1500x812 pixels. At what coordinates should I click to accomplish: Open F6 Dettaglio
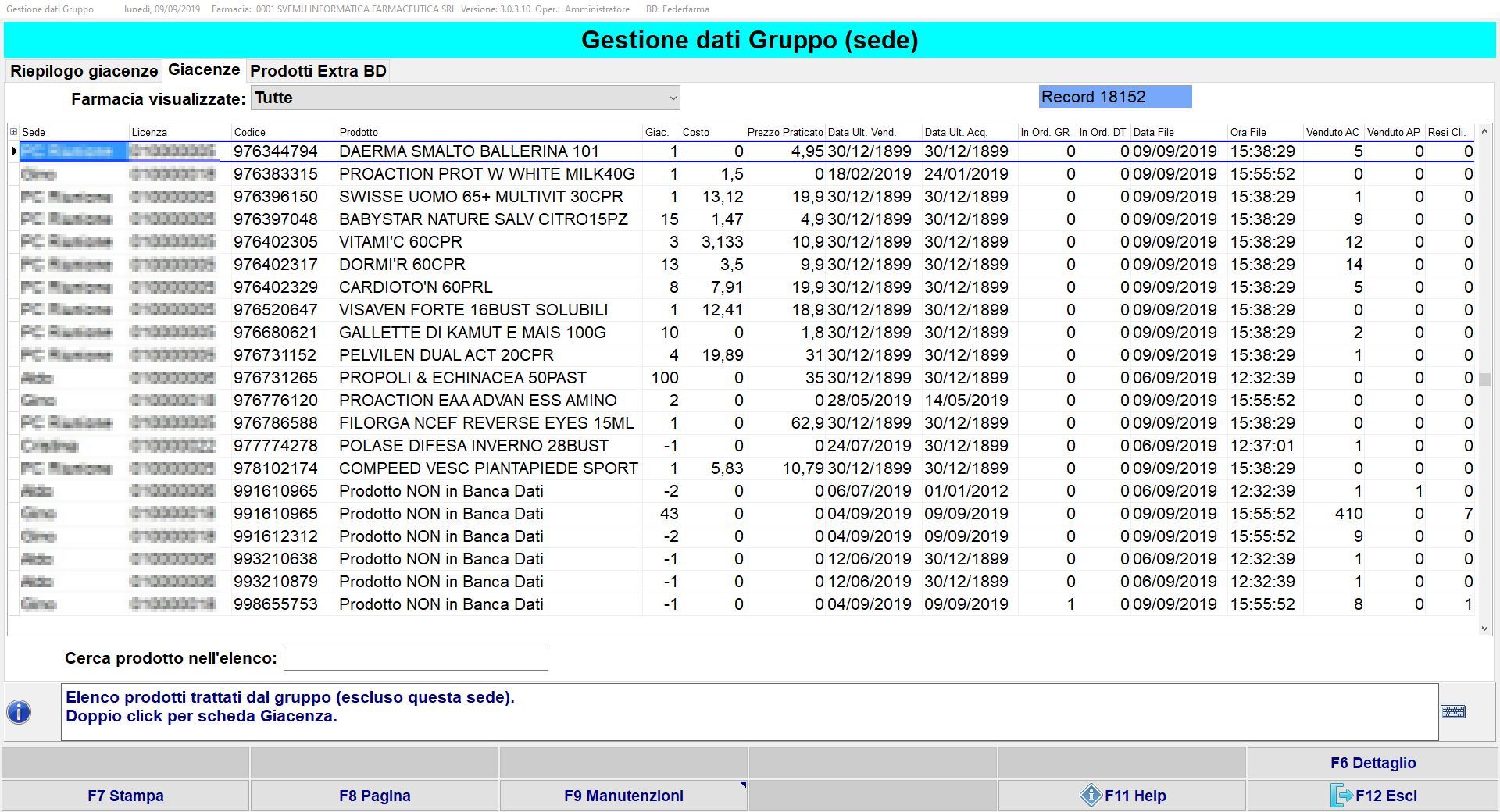click(x=1373, y=763)
